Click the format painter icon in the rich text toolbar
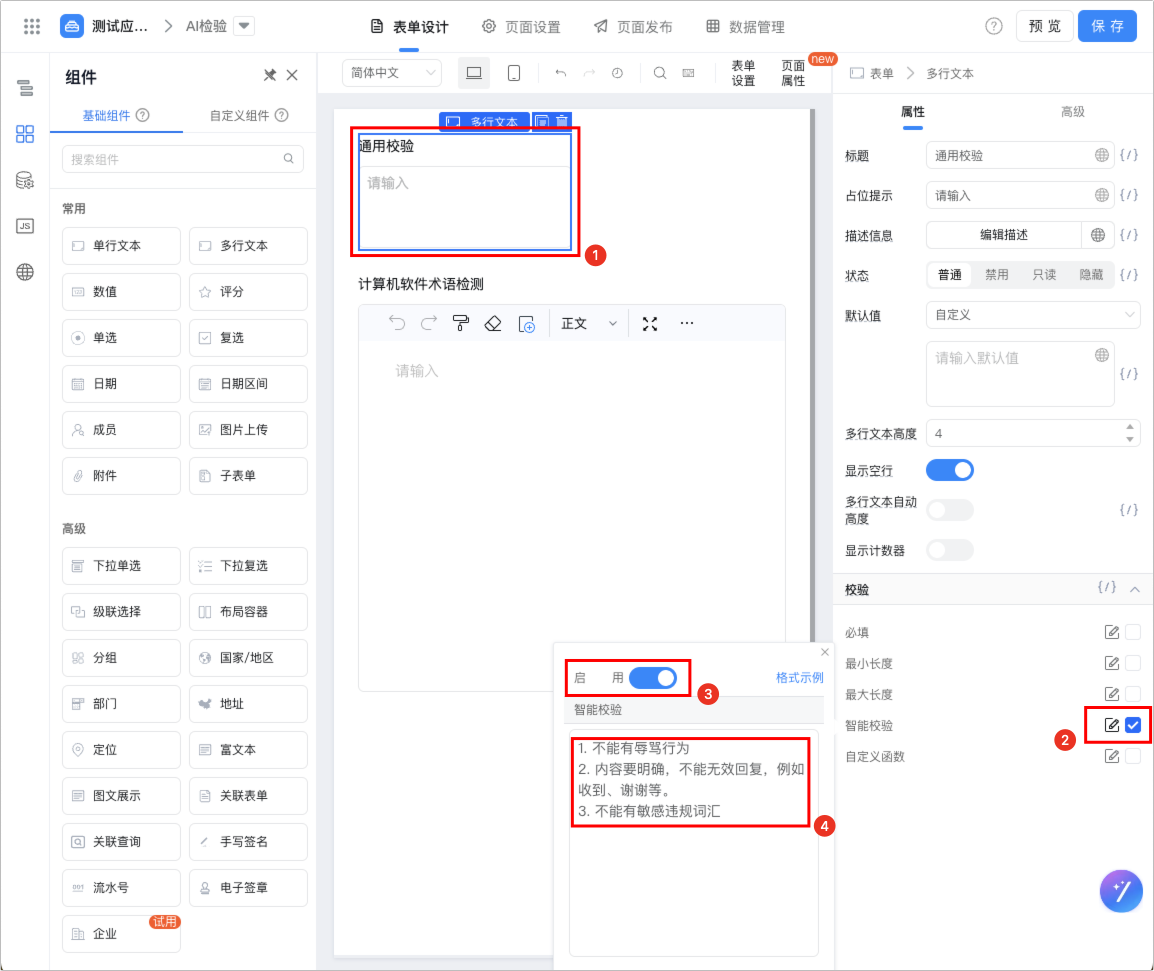 point(460,323)
